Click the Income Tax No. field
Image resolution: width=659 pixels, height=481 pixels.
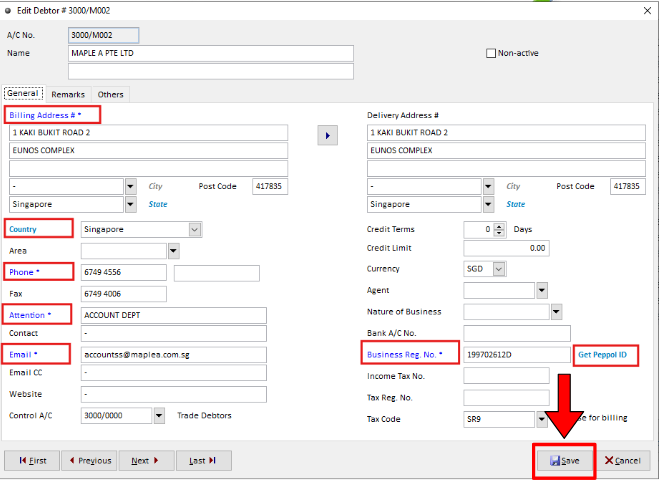coord(506,376)
